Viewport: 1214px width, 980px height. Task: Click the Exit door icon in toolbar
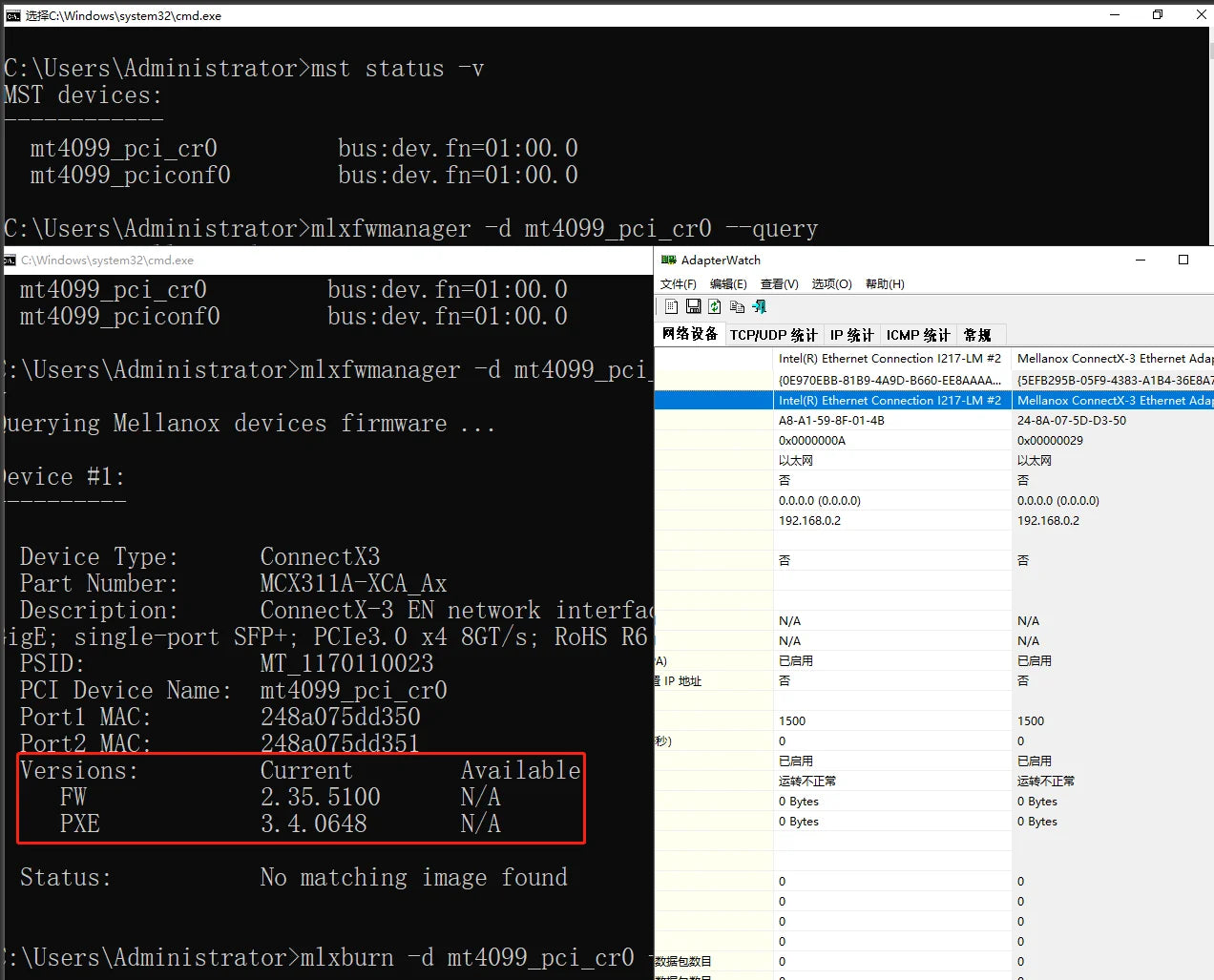tap(760, 306)
